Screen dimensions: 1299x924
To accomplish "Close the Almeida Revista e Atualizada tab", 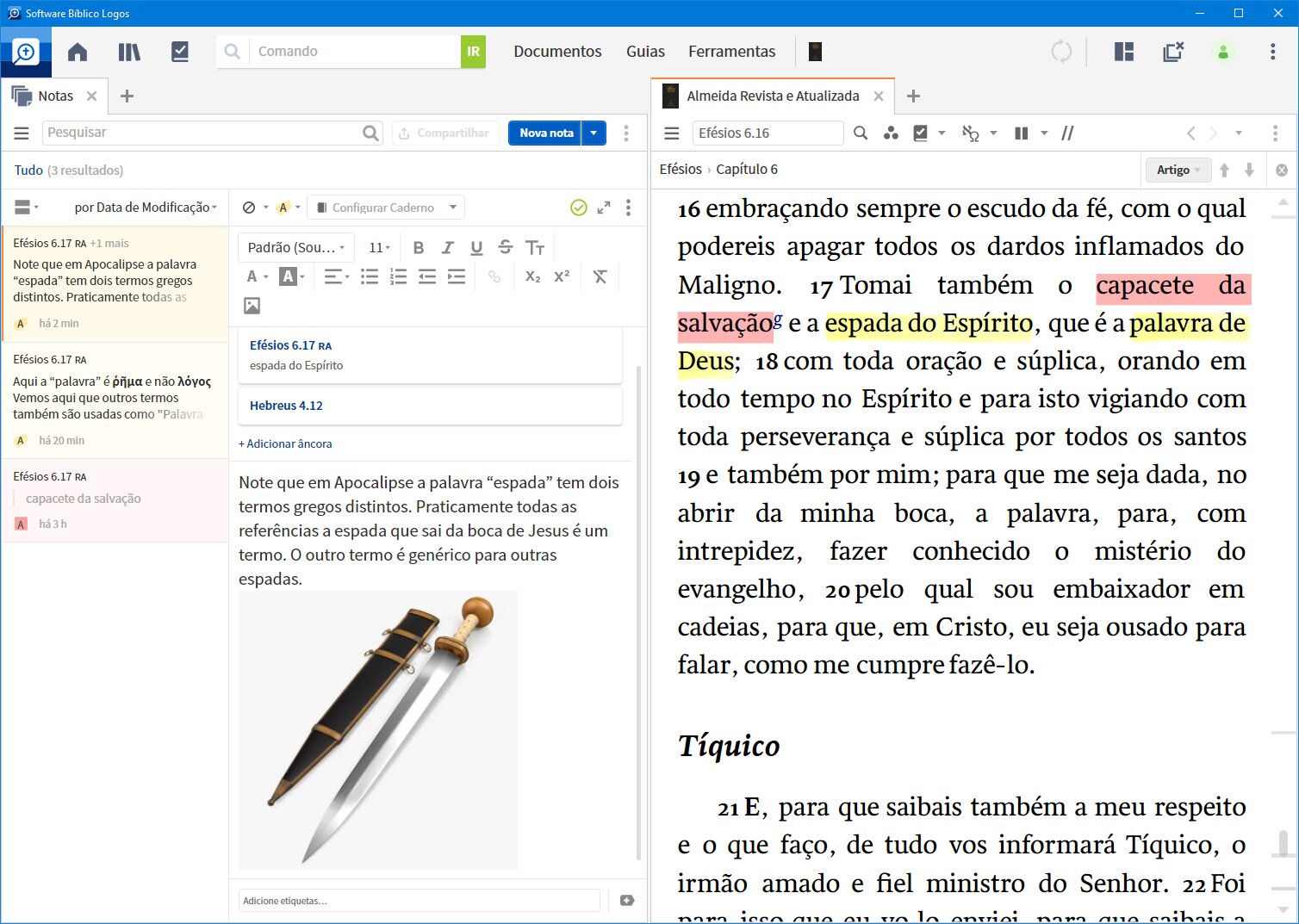I will tap(879, 96).
